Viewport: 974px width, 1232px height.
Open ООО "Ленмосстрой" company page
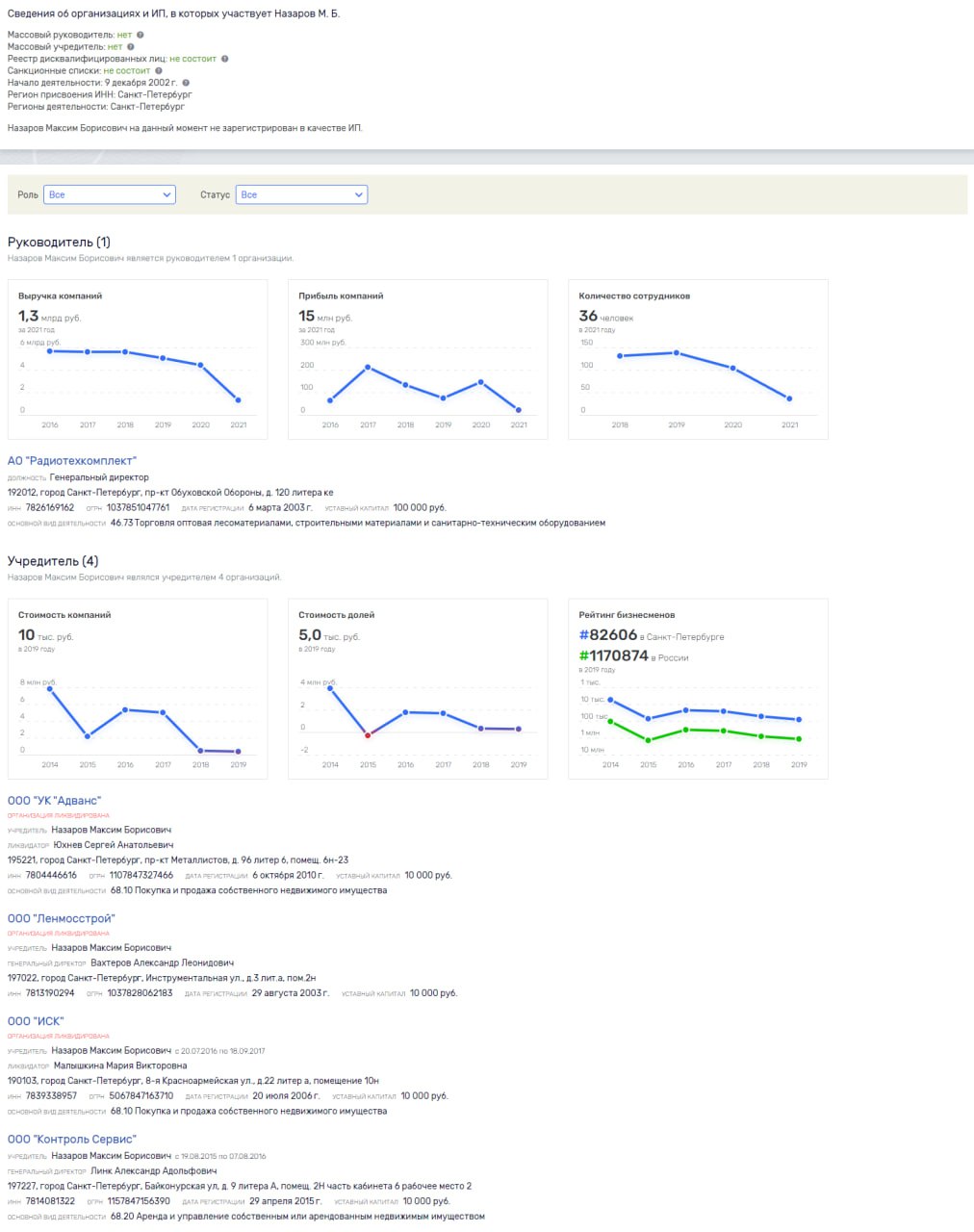point(61,918)
